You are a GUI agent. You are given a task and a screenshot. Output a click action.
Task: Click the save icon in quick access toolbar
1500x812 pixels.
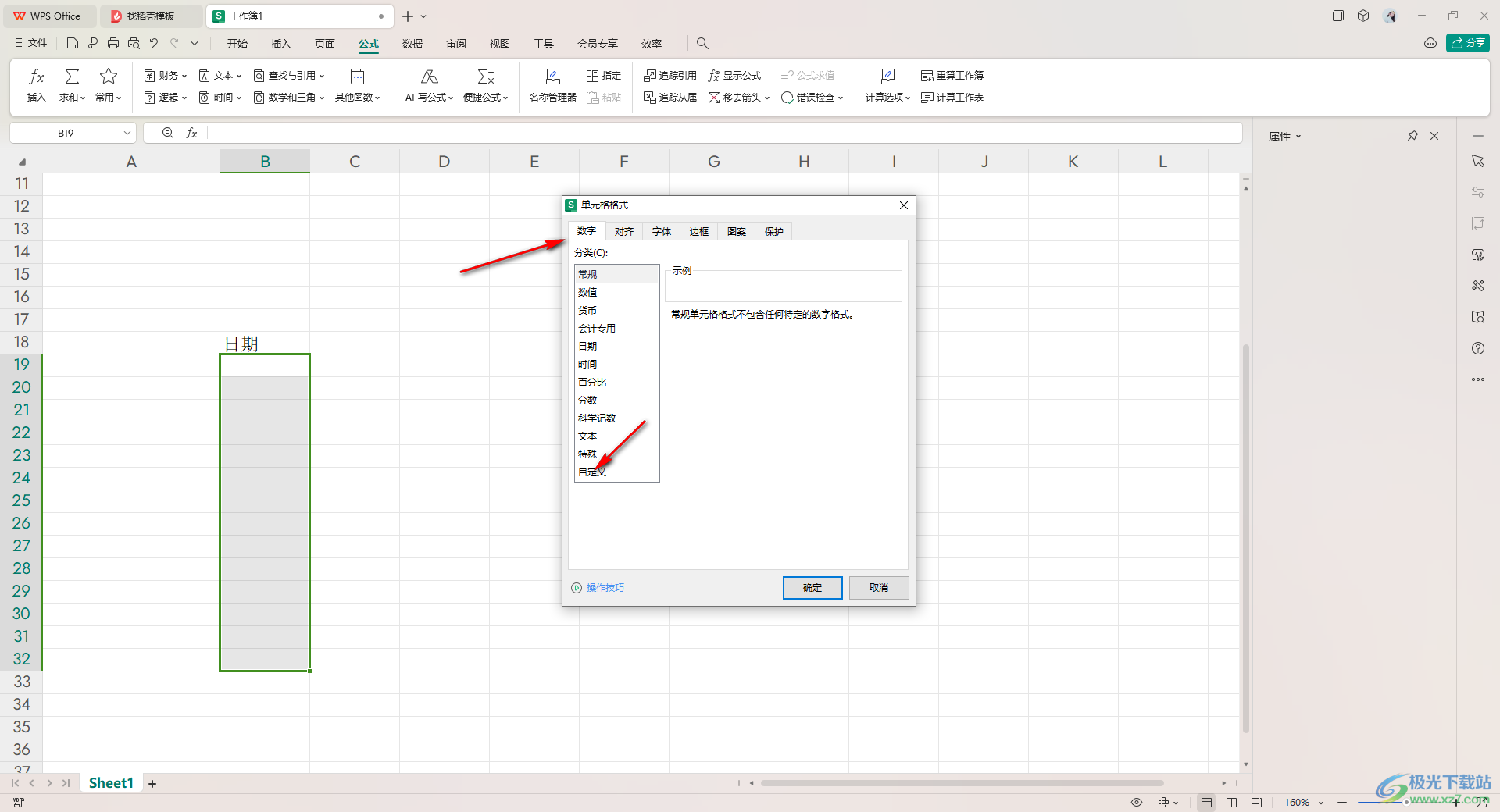pos(73,44)
